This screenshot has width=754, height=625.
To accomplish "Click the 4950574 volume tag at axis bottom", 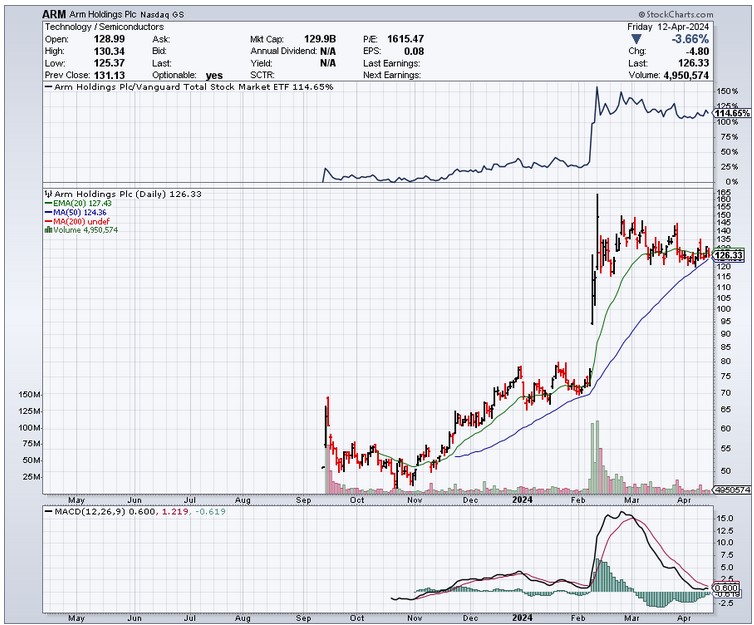I will (728, 490).
